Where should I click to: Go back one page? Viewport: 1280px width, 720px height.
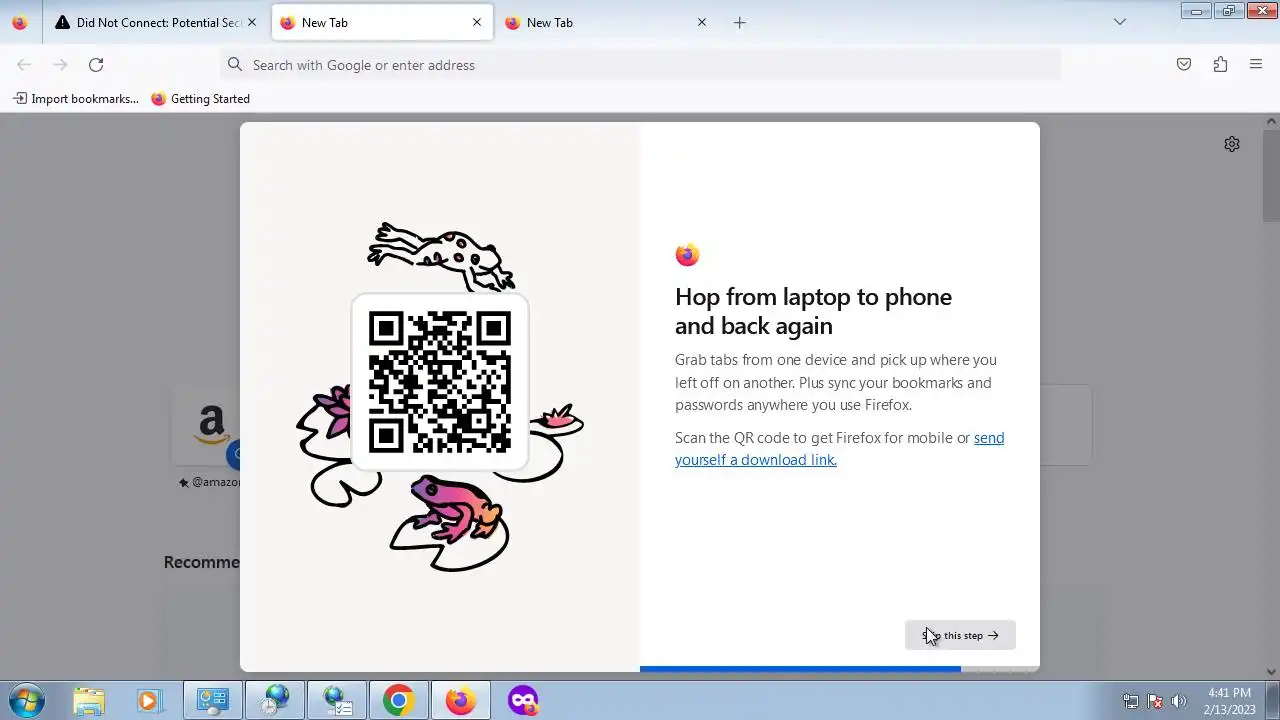(24, 65)
